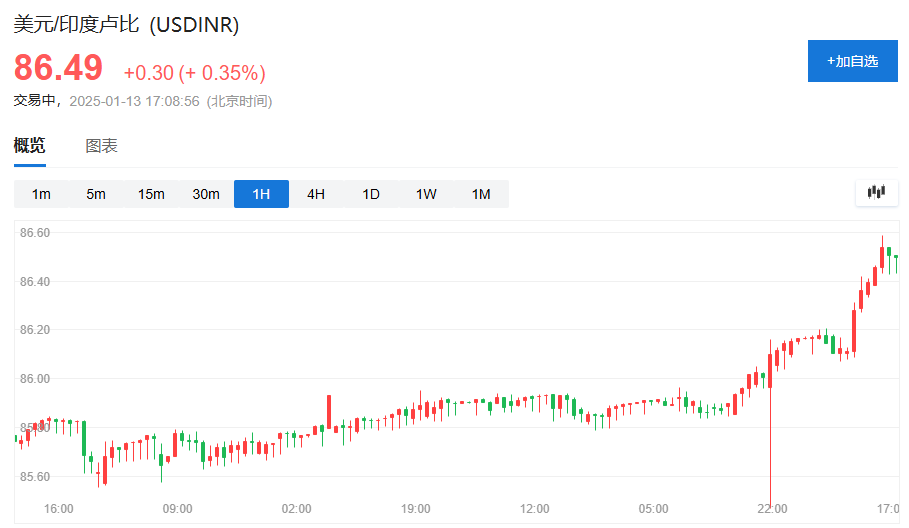The image size is (909, 528).
Task: Click the 交易中 trading status text
Action: click(x=35, y=100)
